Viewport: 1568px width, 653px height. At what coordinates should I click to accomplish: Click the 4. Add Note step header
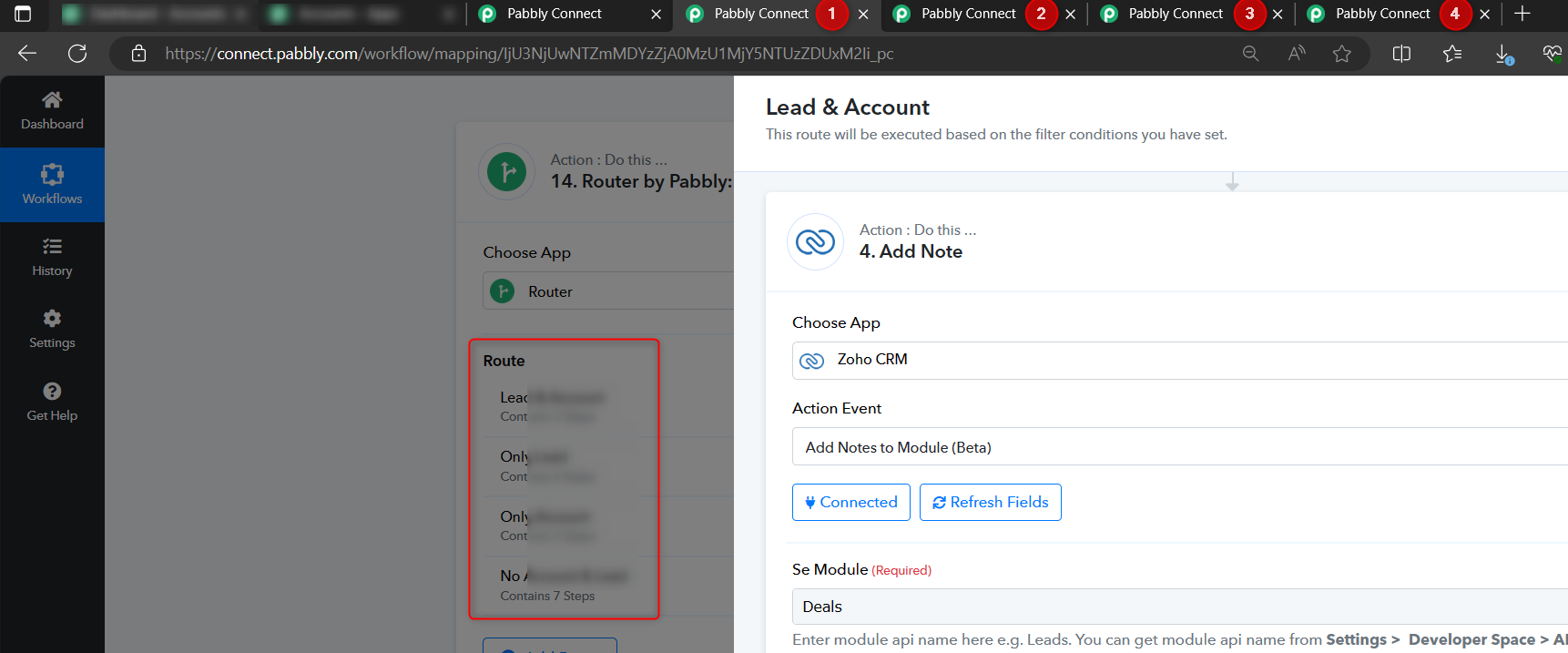[x=911, y=251]
